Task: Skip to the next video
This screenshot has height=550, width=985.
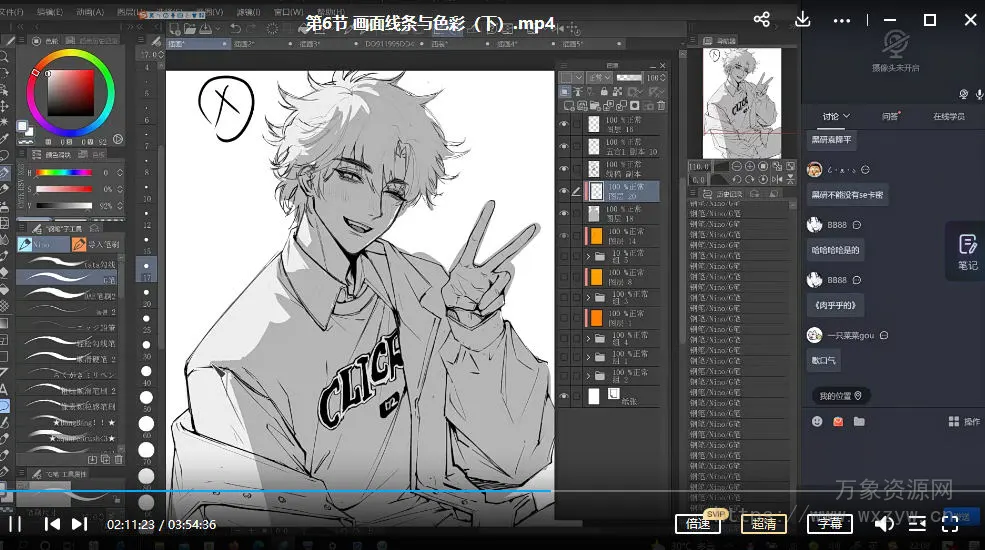Action: 80,523
